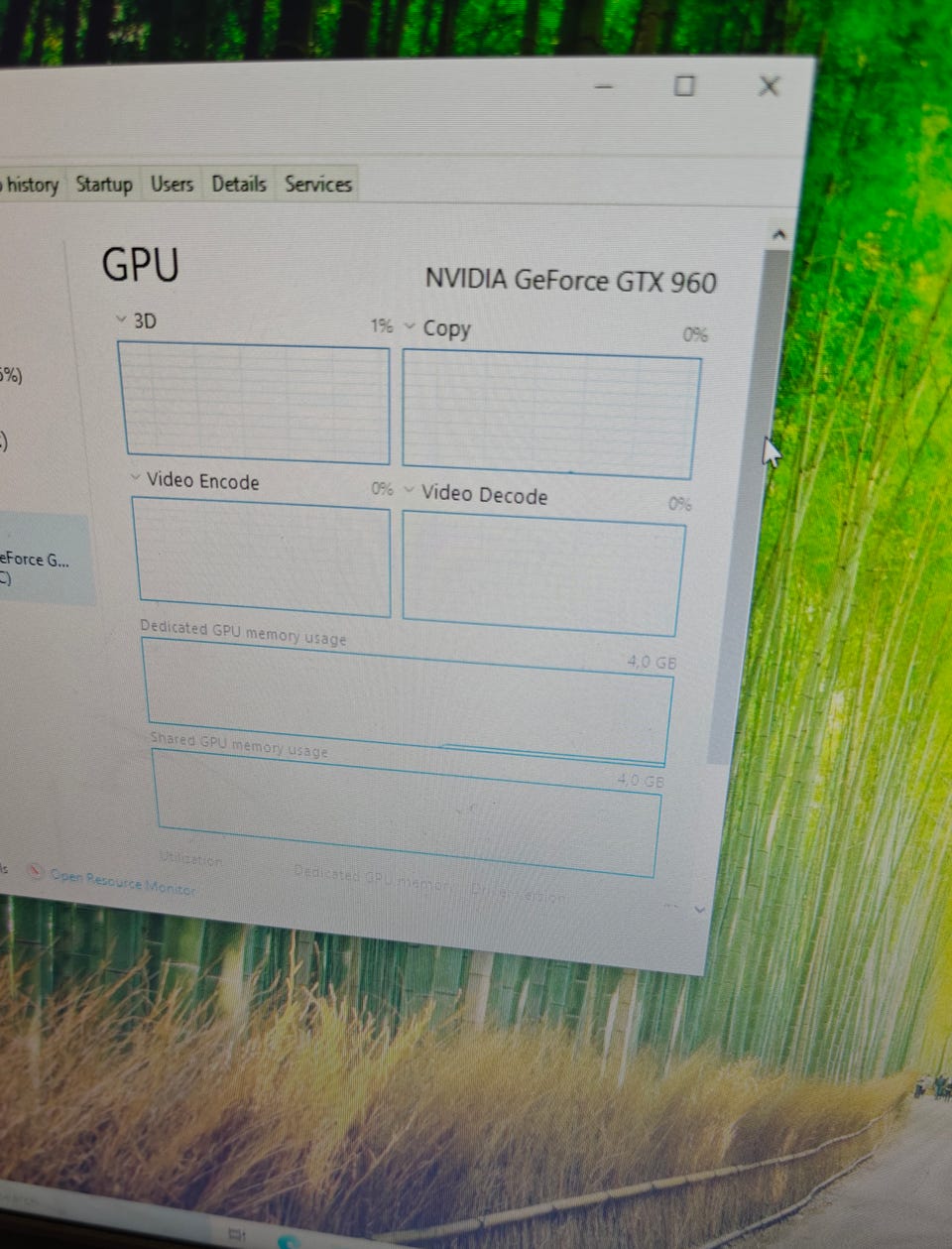Click the Shared GPU memory usage graph
952x1249 pixels.
pos(407,814)
